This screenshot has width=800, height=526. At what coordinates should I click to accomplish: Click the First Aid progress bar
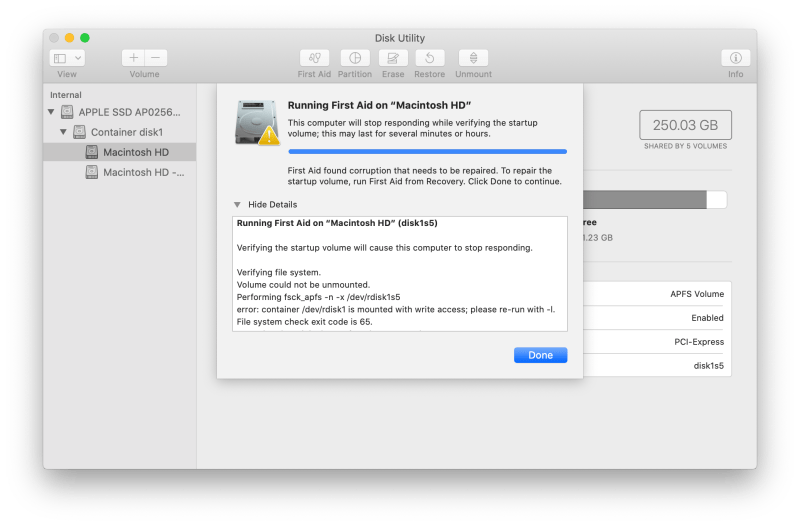428,152
